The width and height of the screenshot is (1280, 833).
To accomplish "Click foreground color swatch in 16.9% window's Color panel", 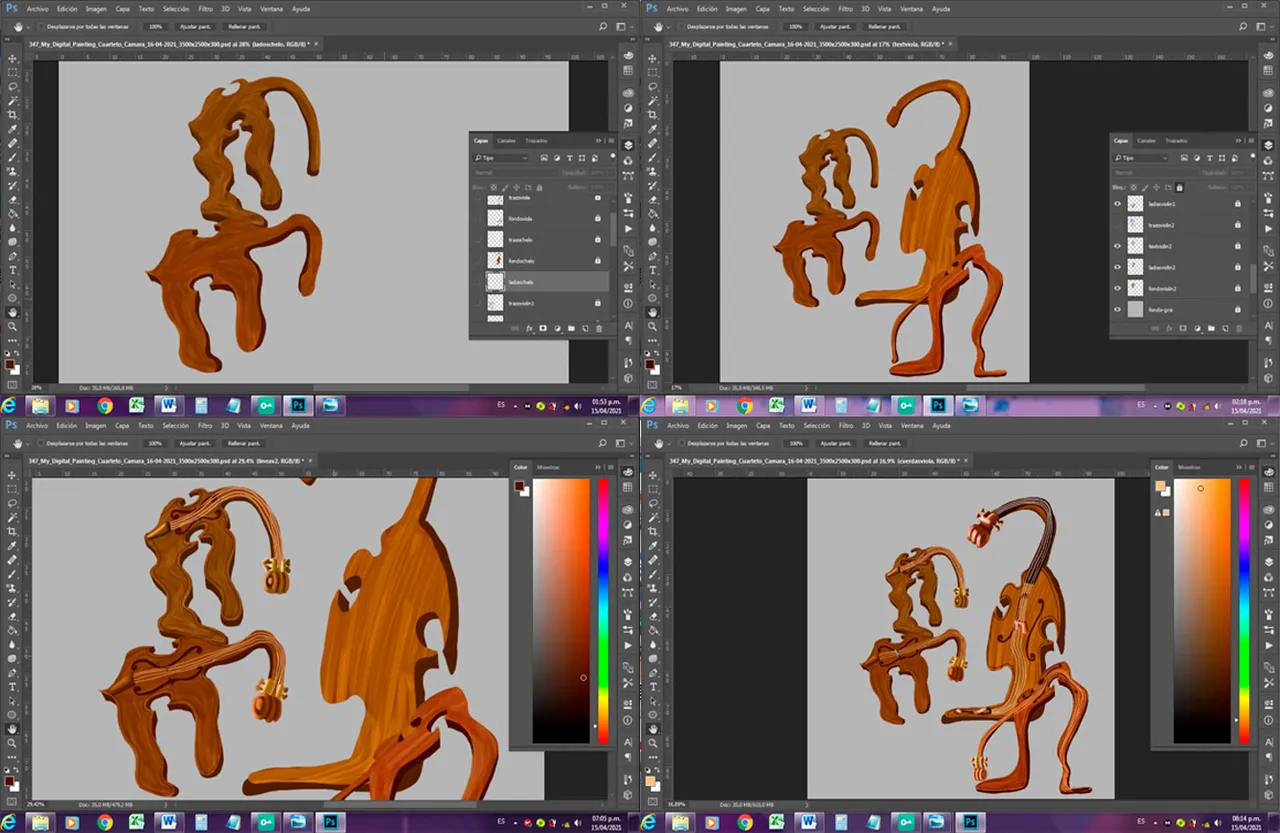I will [1160, 486].
